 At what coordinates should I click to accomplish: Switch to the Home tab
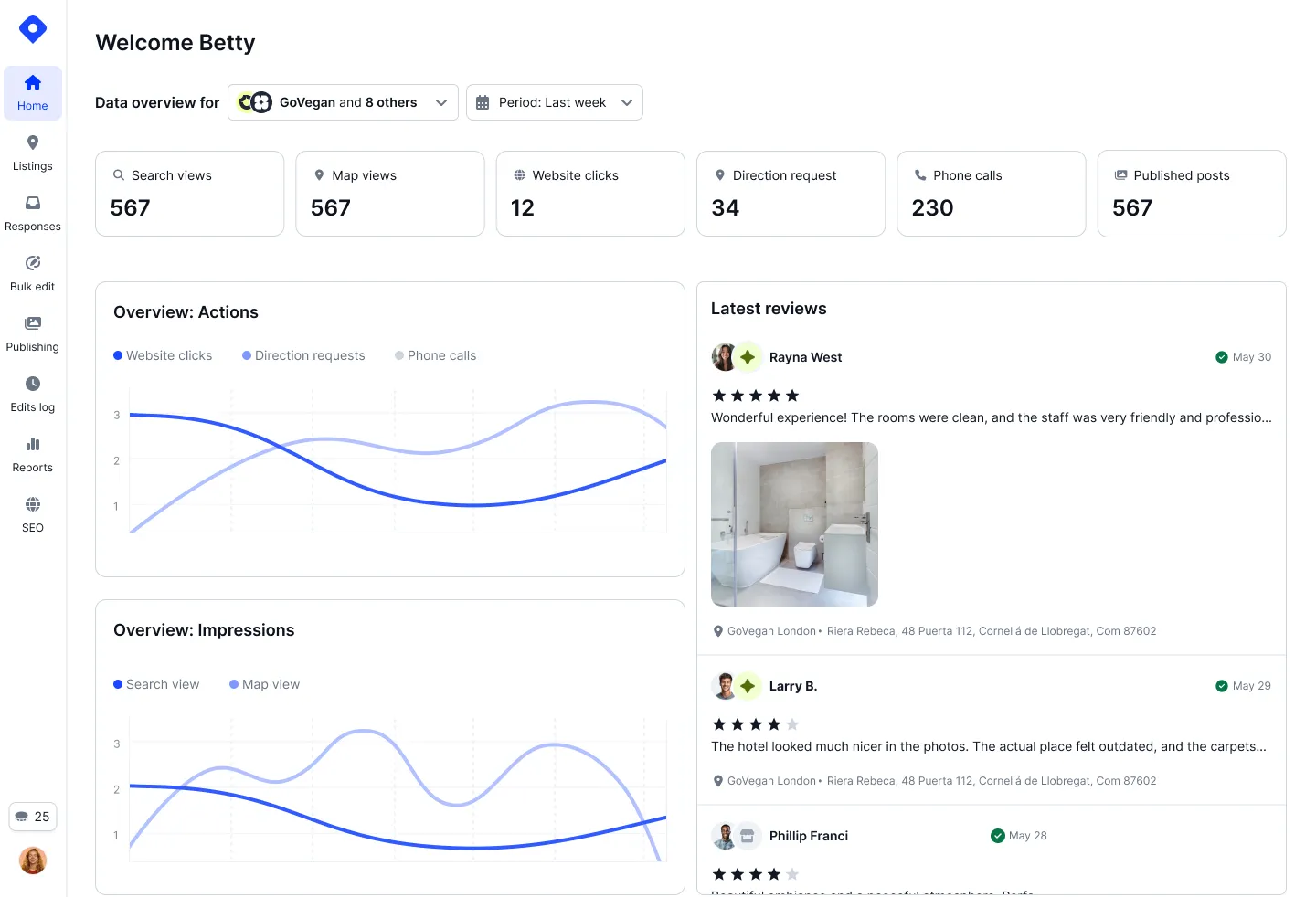pos(33,92)
